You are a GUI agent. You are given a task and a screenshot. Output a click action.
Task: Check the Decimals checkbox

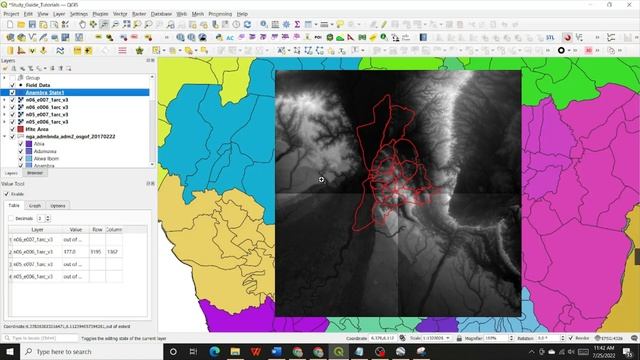click(x=11, y=218)
